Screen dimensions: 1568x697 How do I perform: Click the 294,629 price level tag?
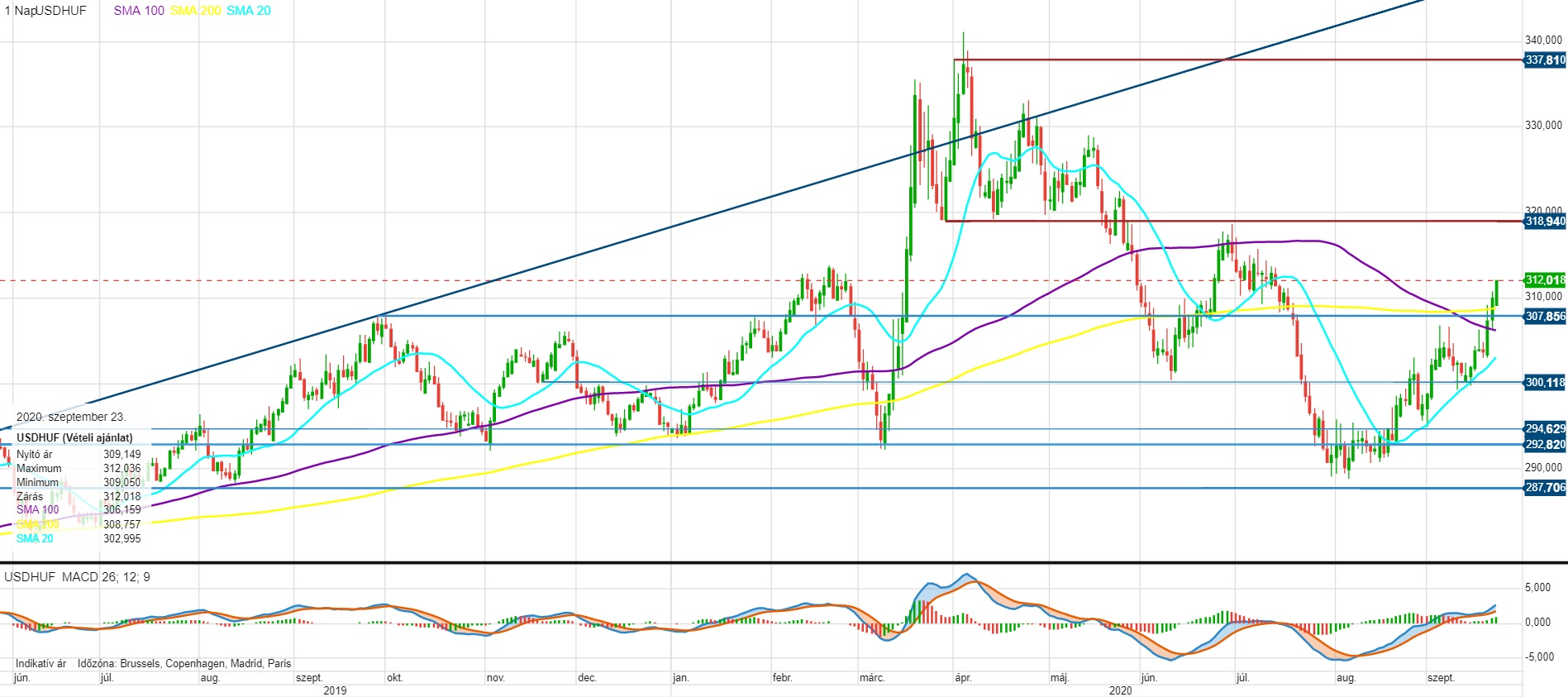1545,429
